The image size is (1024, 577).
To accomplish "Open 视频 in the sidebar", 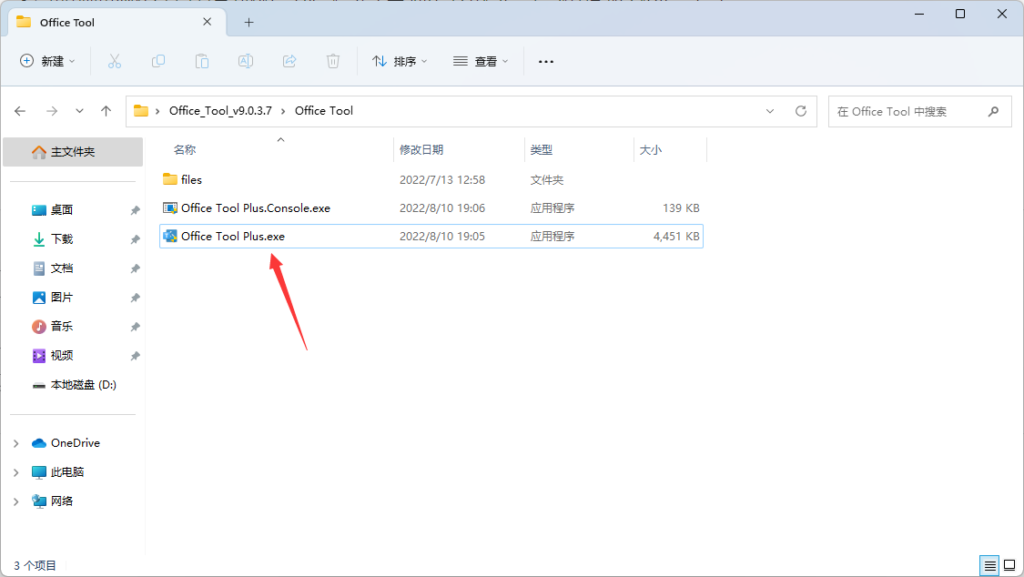I will (x=62, y=356).
